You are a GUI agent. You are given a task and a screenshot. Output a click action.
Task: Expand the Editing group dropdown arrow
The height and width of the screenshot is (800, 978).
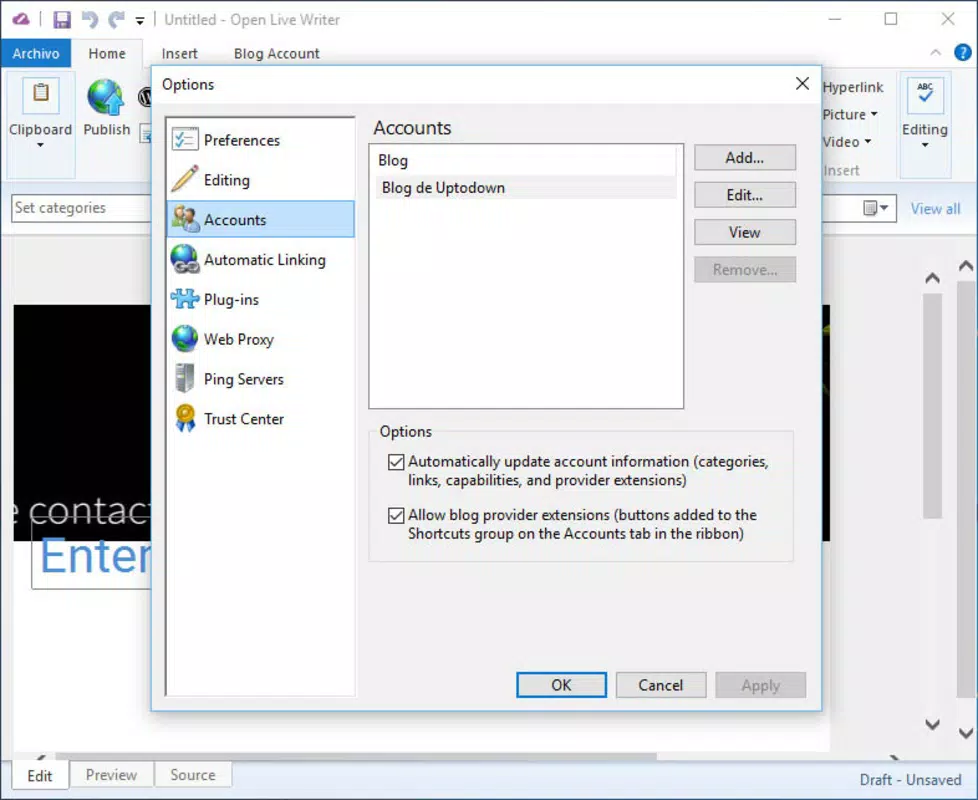[925, 145]
